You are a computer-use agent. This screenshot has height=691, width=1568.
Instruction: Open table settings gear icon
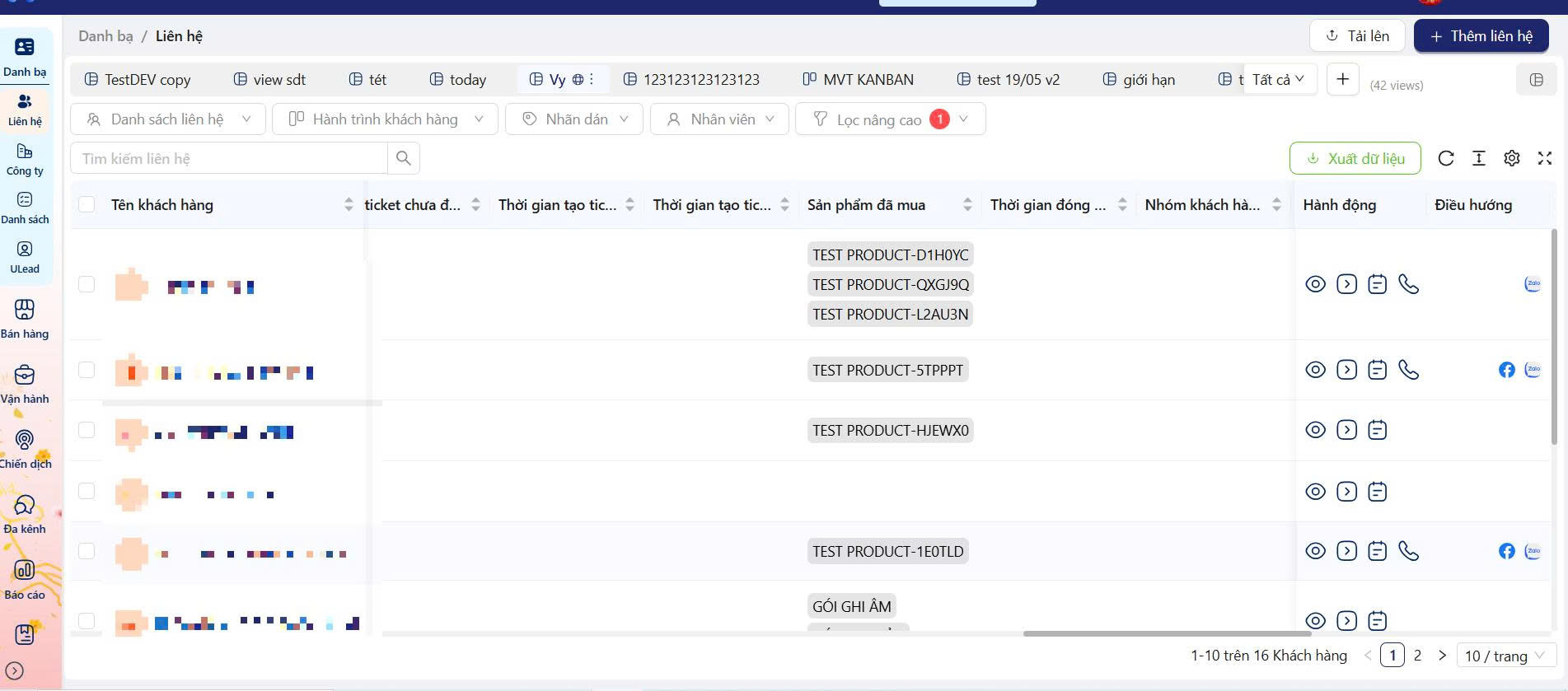[1512, 158]
